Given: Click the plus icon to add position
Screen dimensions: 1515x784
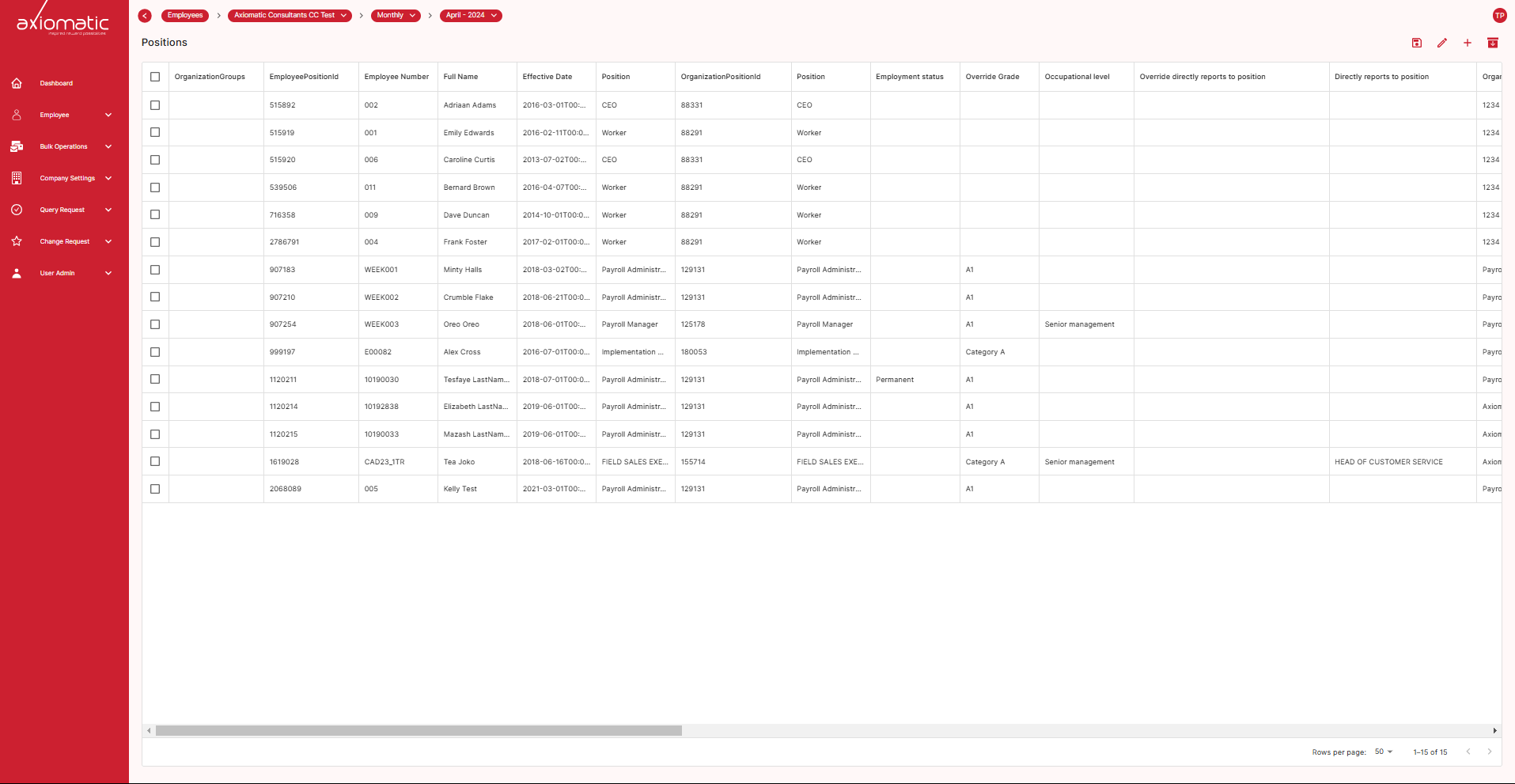Looking at the screenshot, I should point(1467,43).
